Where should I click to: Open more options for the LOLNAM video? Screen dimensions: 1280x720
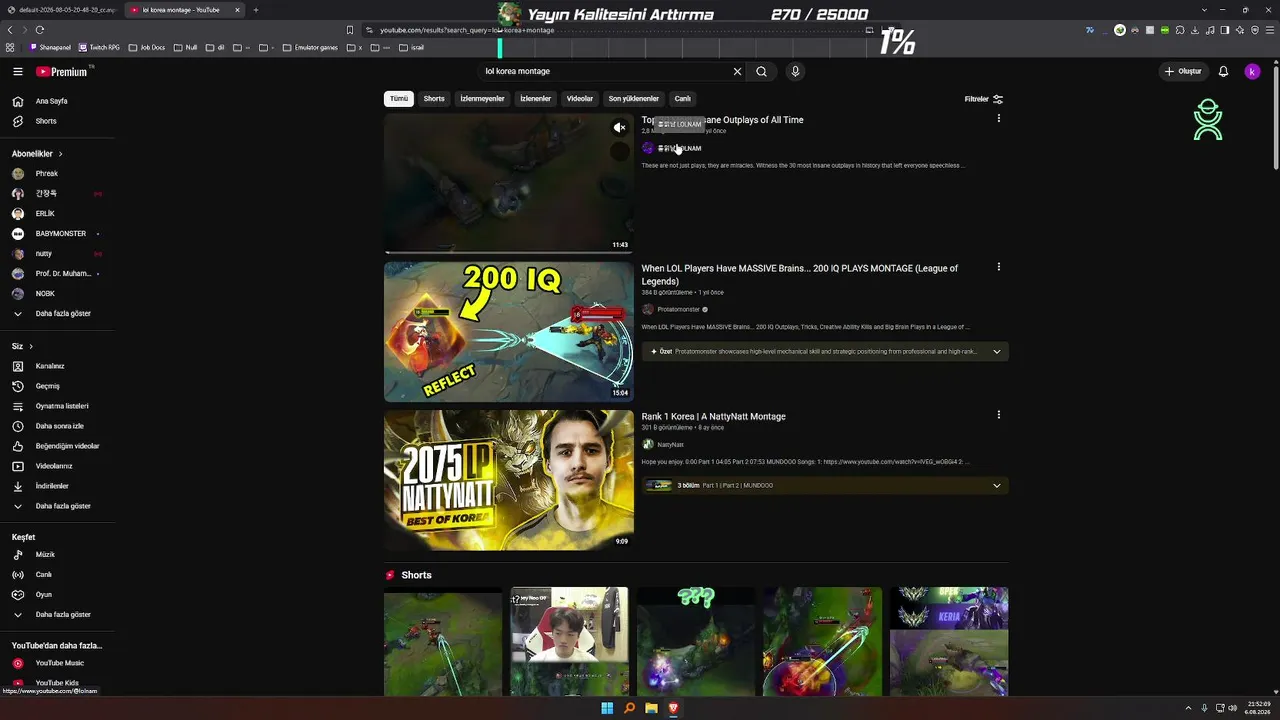coord(998,119)
